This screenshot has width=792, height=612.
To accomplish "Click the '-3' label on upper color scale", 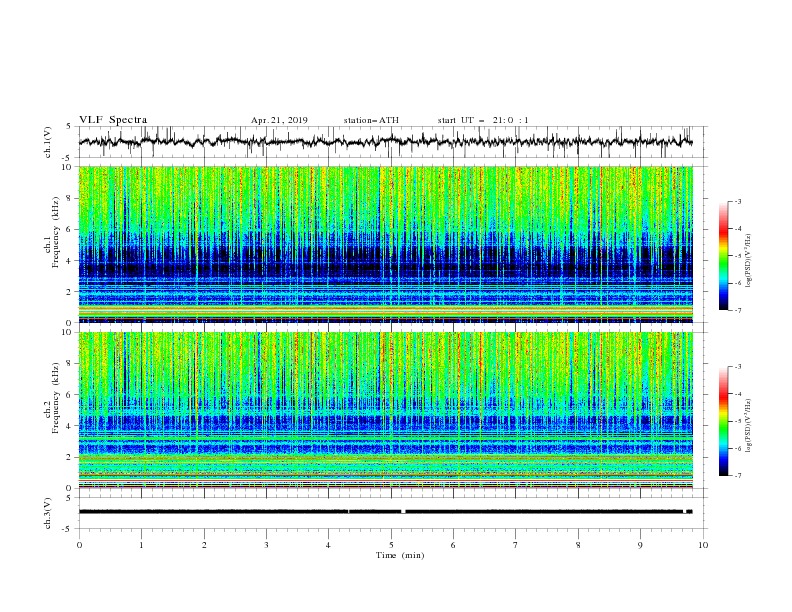I will 737,201.
